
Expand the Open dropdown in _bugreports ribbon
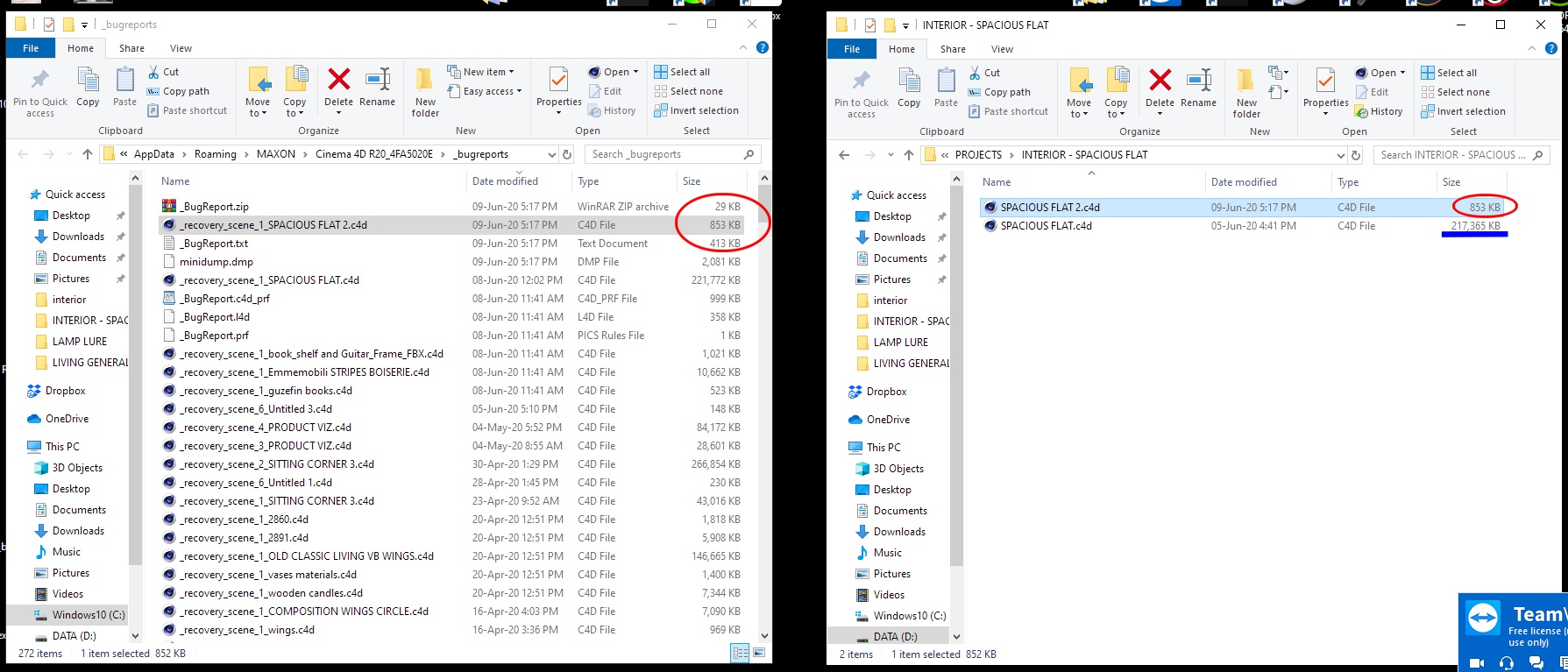[635, 72]
